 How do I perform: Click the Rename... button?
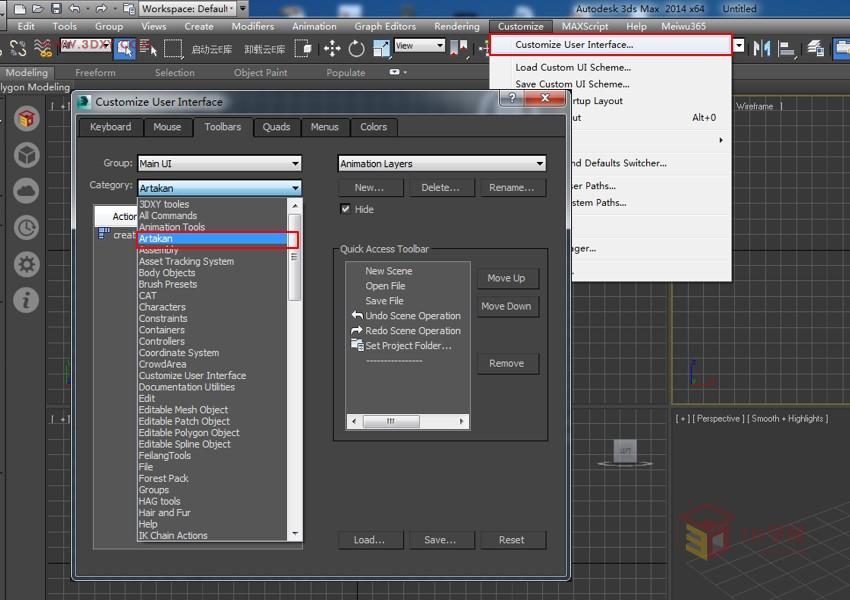pyautogui.click(x=512, y=188)
